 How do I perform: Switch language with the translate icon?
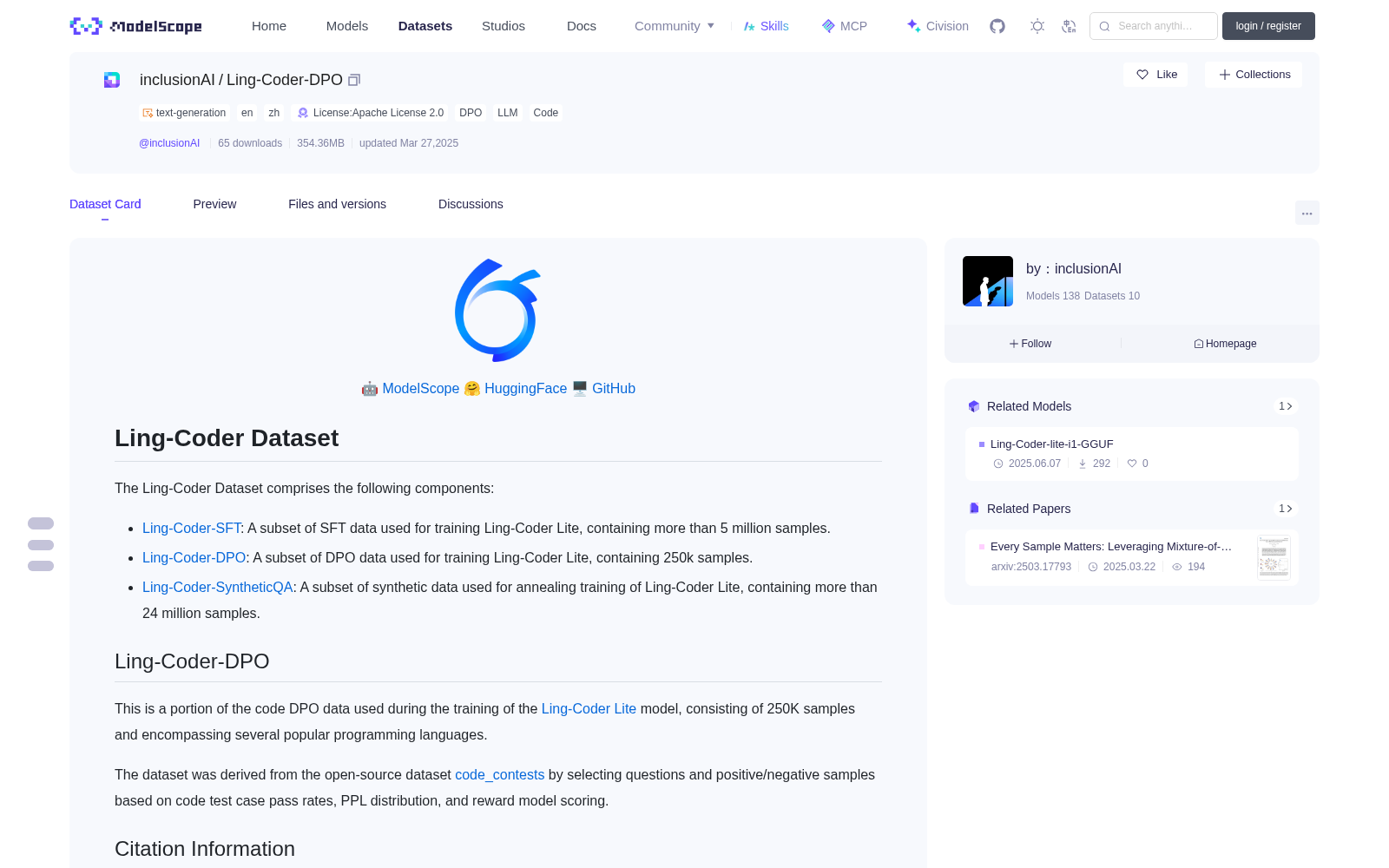tap(1069, 26)
